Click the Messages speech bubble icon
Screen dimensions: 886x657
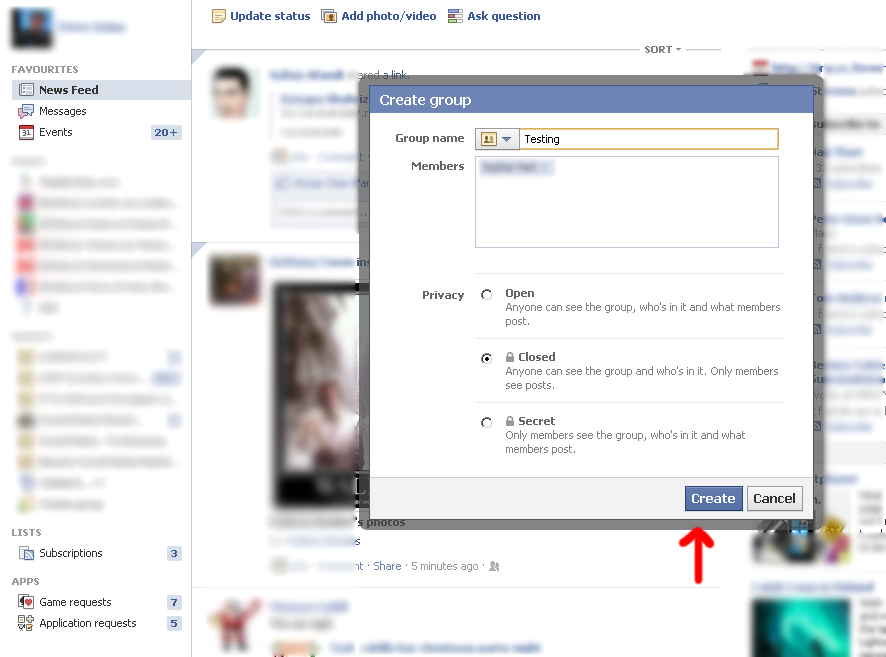[x=27, y=111]
